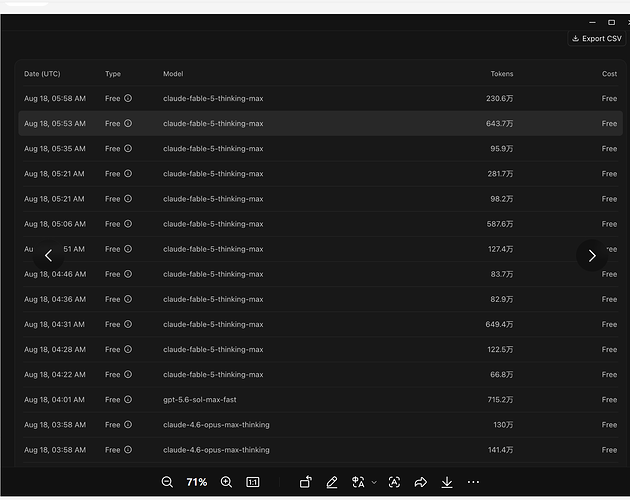Select the date Aug 18, 04:31 AM
The height and width of the screenshot is (500, 630).
(x=55, y=325)
